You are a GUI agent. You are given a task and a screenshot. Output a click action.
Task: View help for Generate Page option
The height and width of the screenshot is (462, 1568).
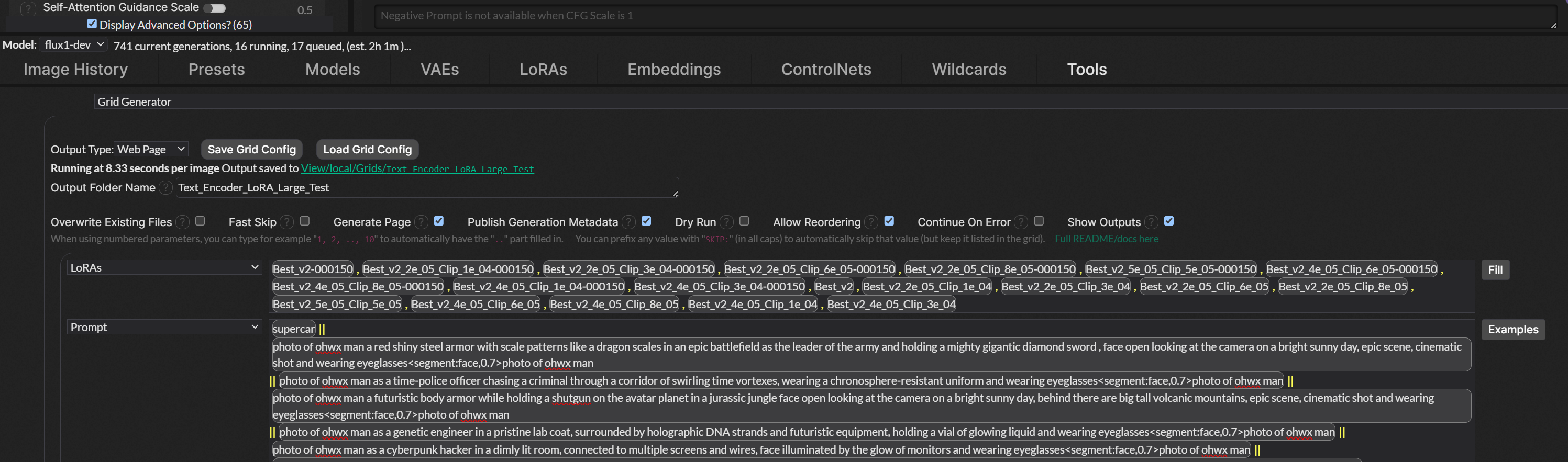click(x=421, y=222)
